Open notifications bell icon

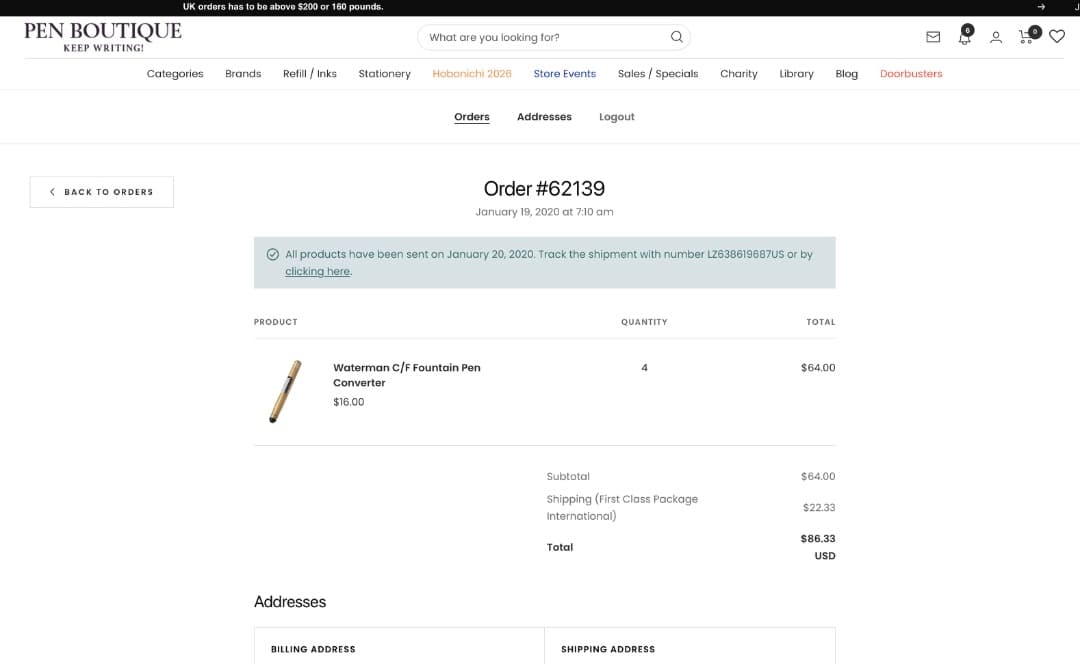click(x=964, y=37)
